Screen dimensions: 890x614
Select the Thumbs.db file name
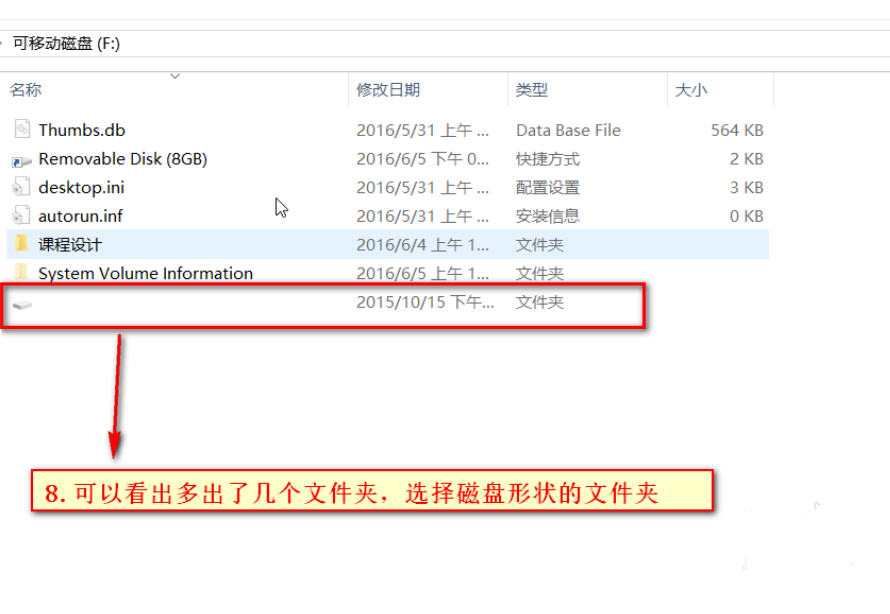(x=82, y=130)
